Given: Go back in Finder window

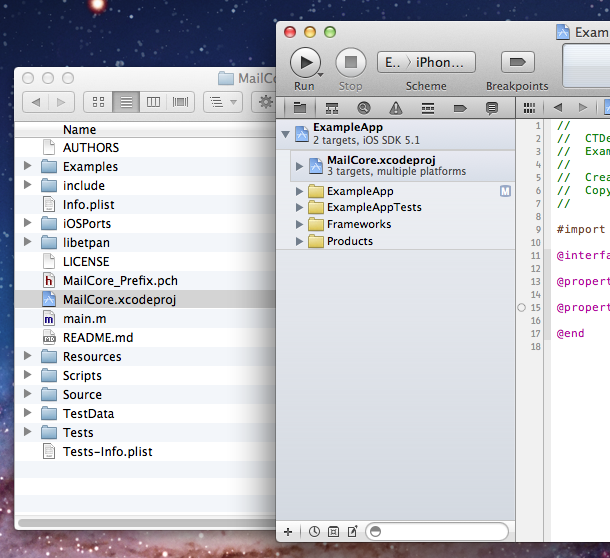Looking at the screenshot, I should coord(36,102).
